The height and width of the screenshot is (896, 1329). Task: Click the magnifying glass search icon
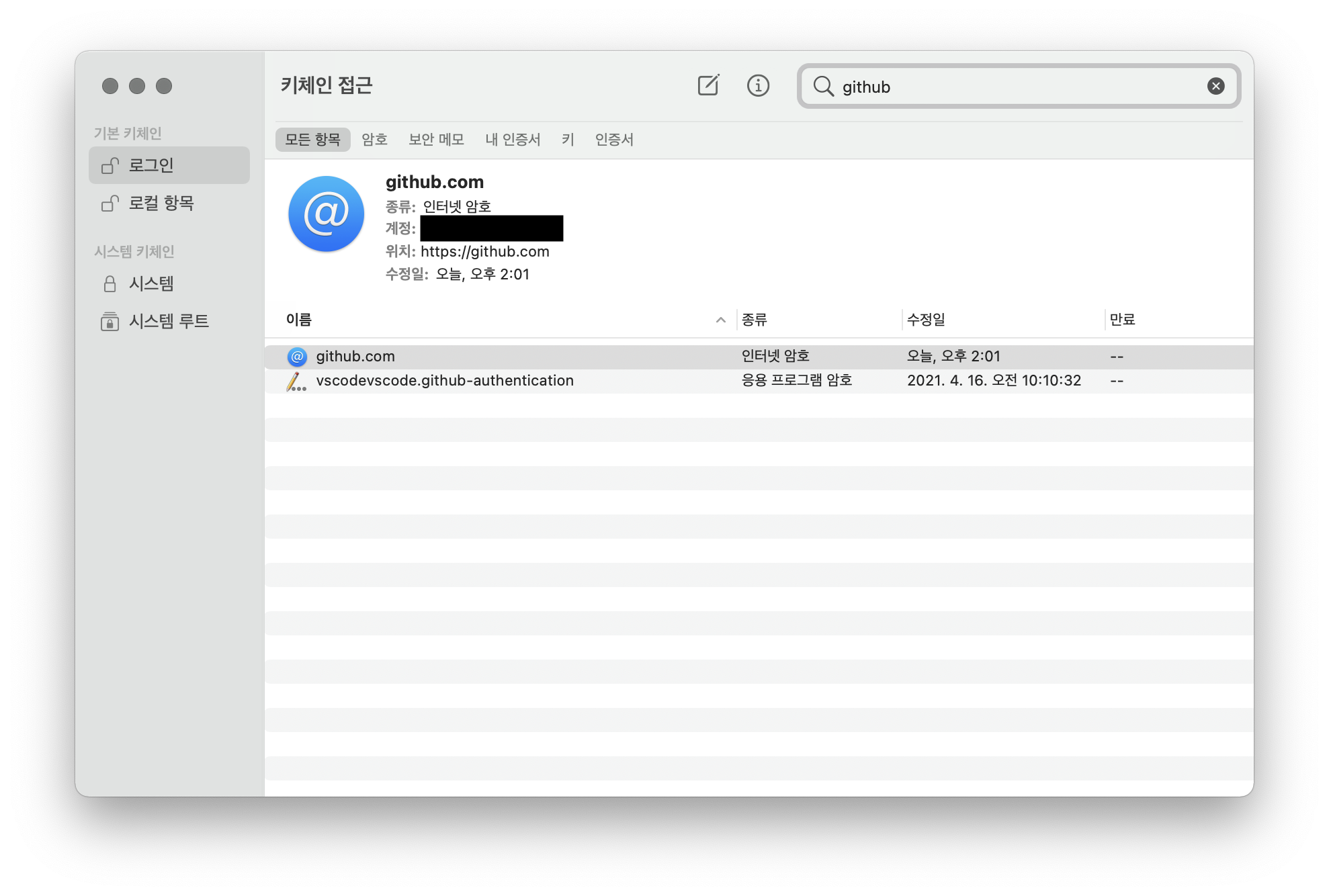(x=823, y=86)
